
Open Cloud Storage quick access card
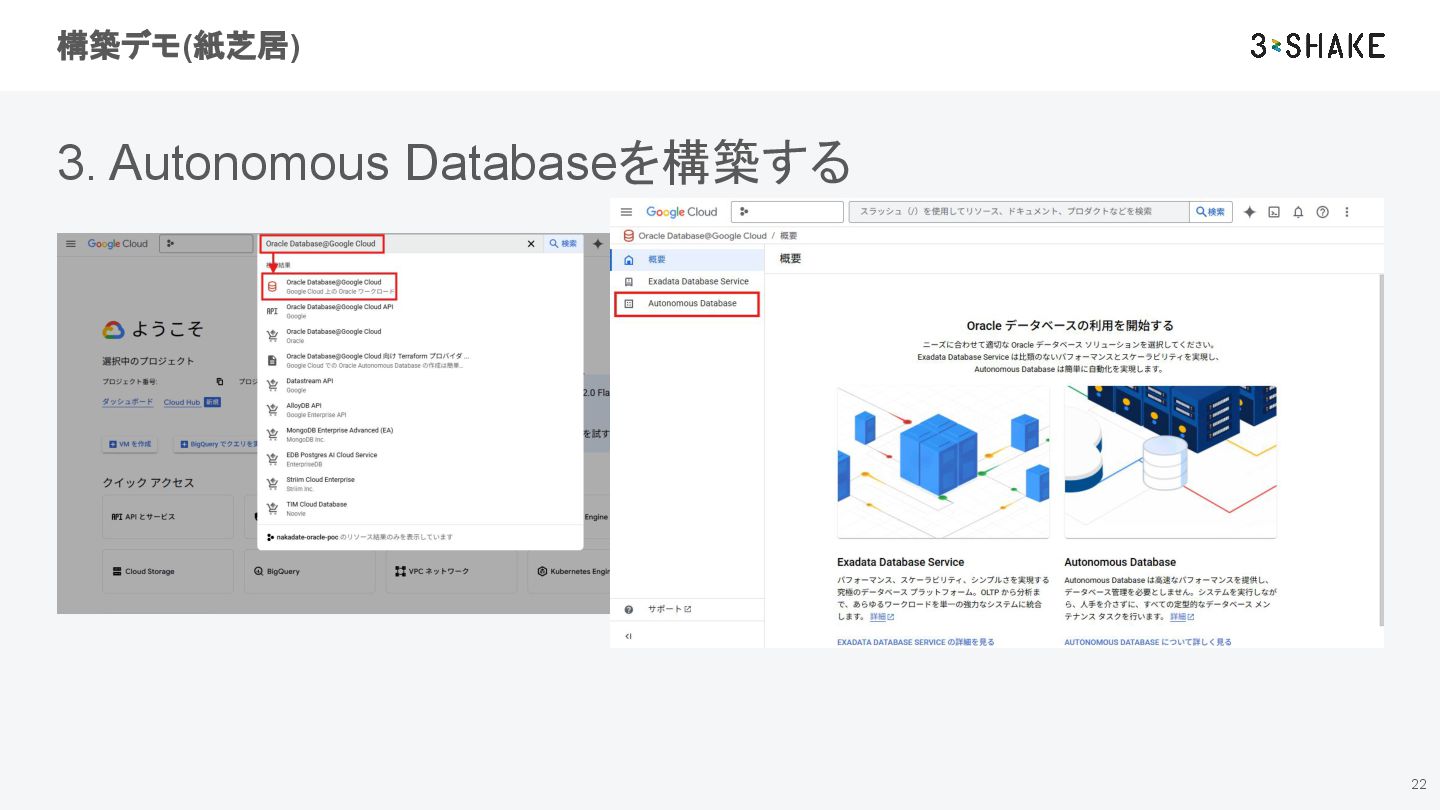(x=168, y=571)
